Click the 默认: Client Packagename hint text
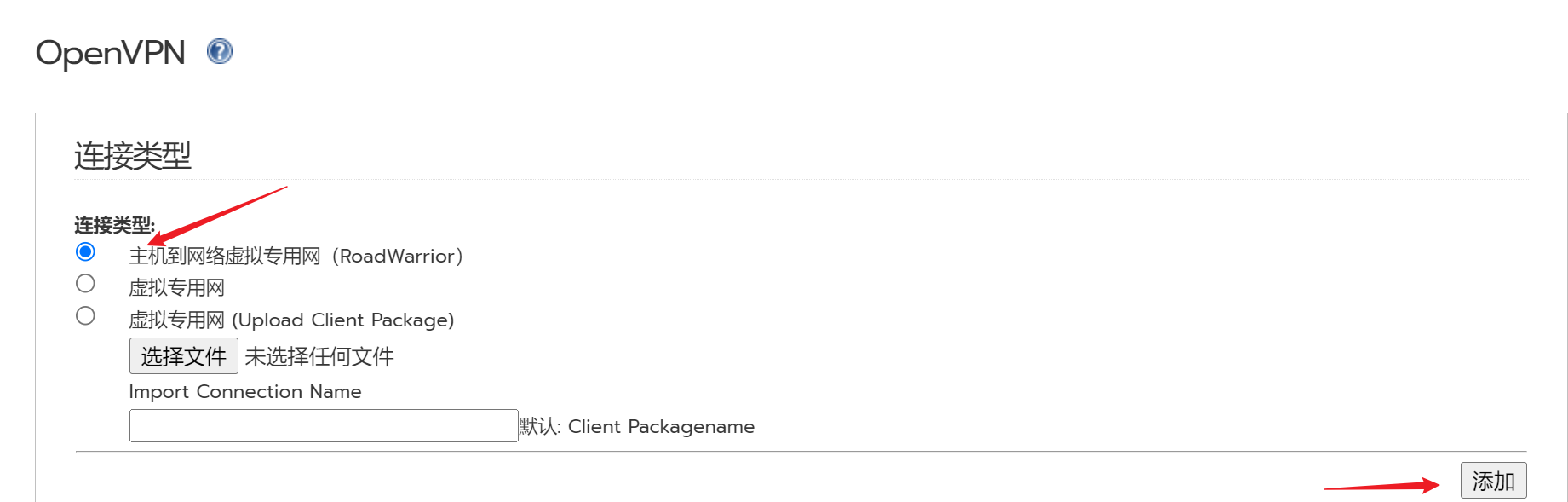This screenshot has height=502, width=1568. (x=636, y=426)
